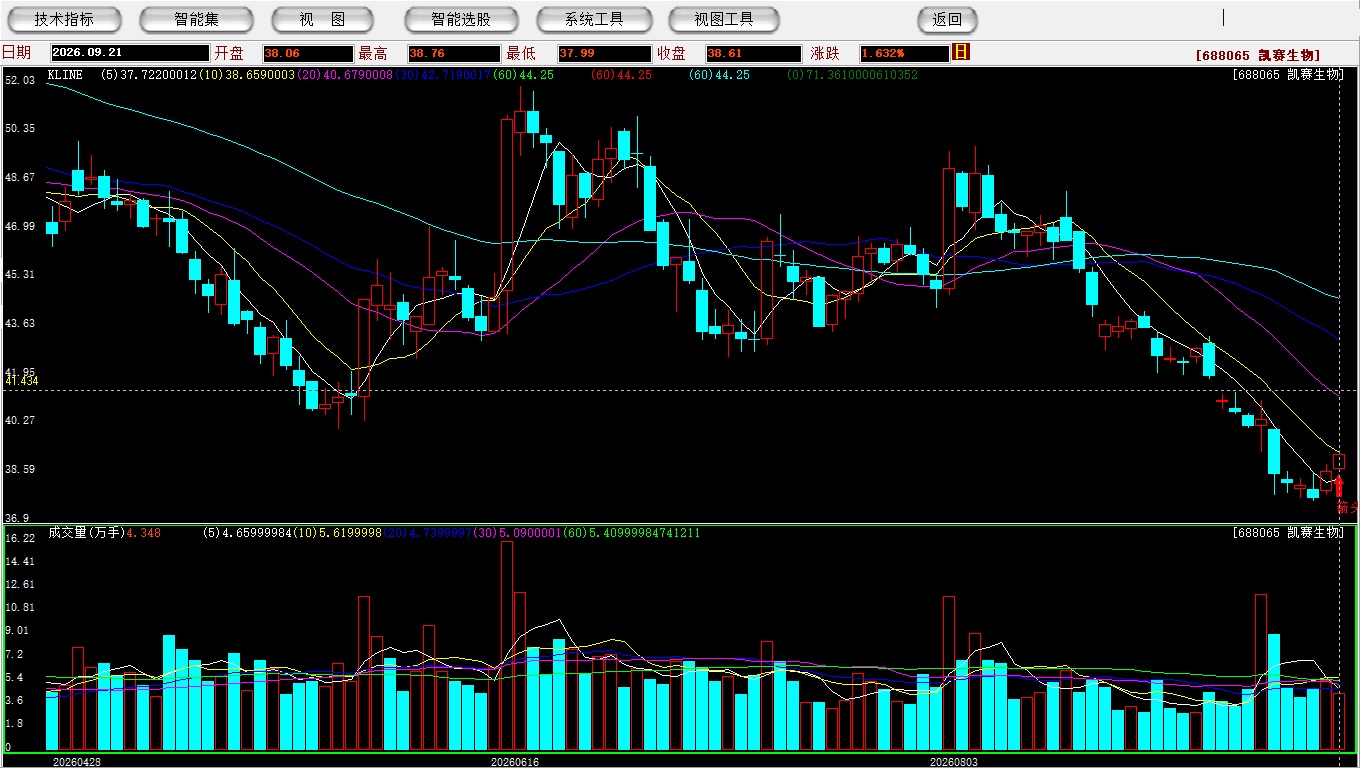This screenshot has width=1360, height=768.
Task: Click the MA (5)37.72200012 value
Action: (149, 74)
